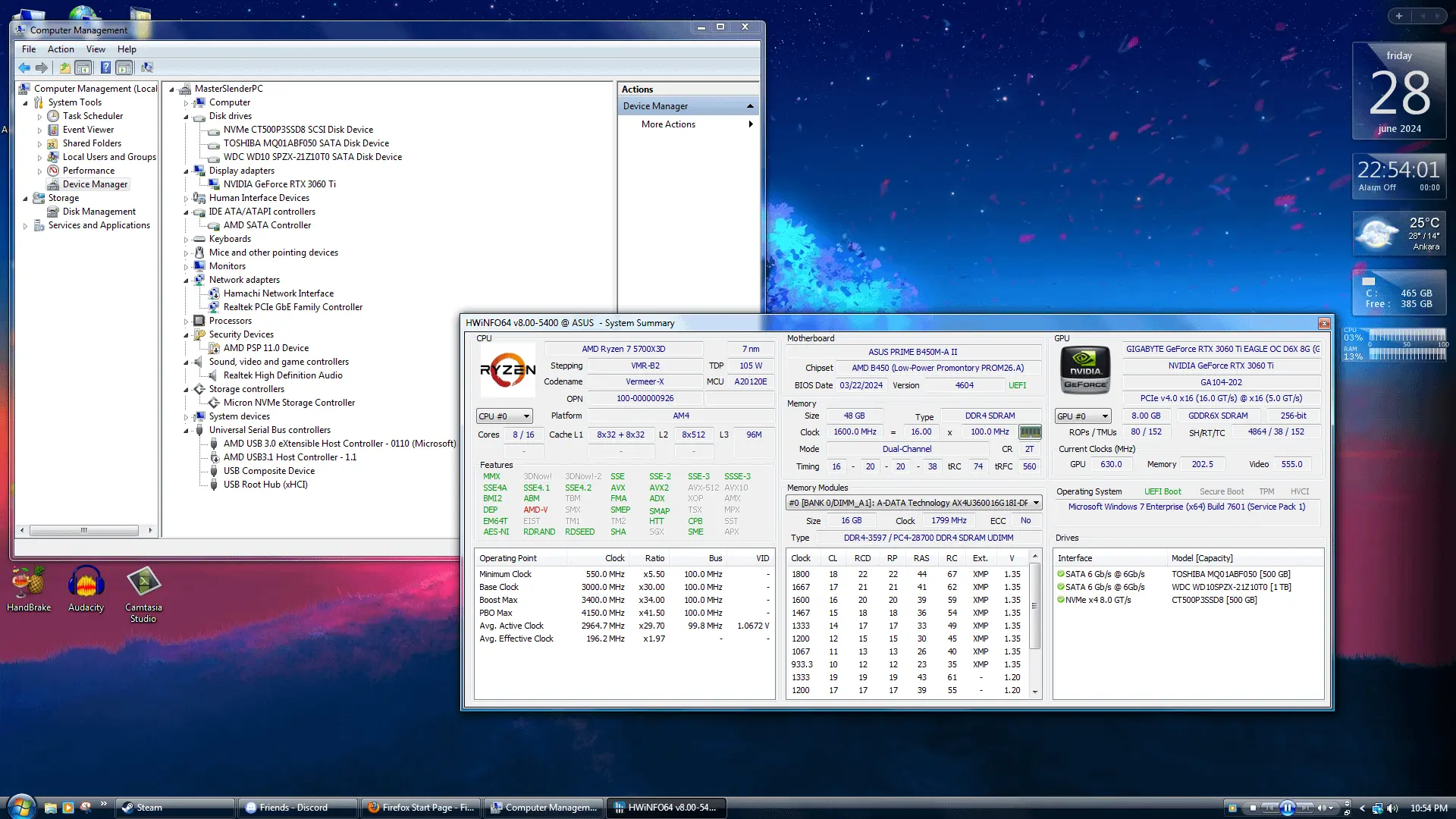Click the C: drive gadget showing 465 GB

1398,292
